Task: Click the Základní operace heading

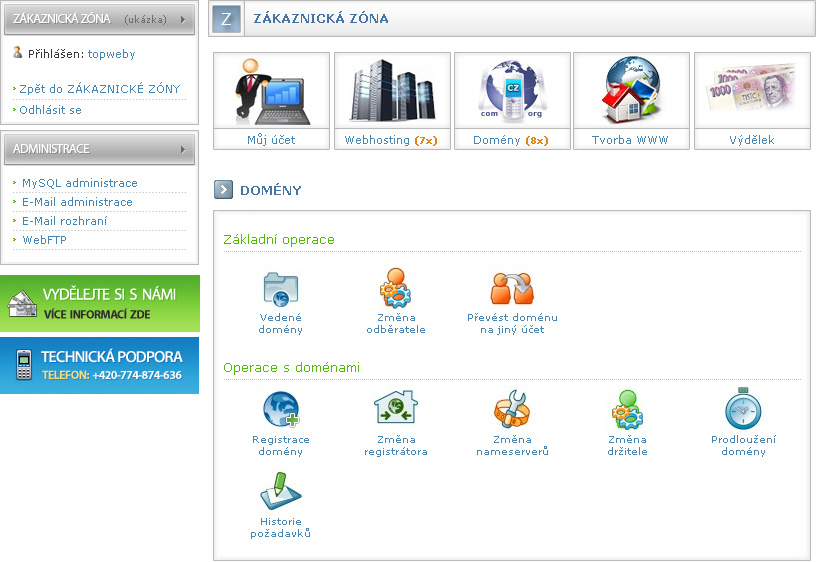Action: 279,239
